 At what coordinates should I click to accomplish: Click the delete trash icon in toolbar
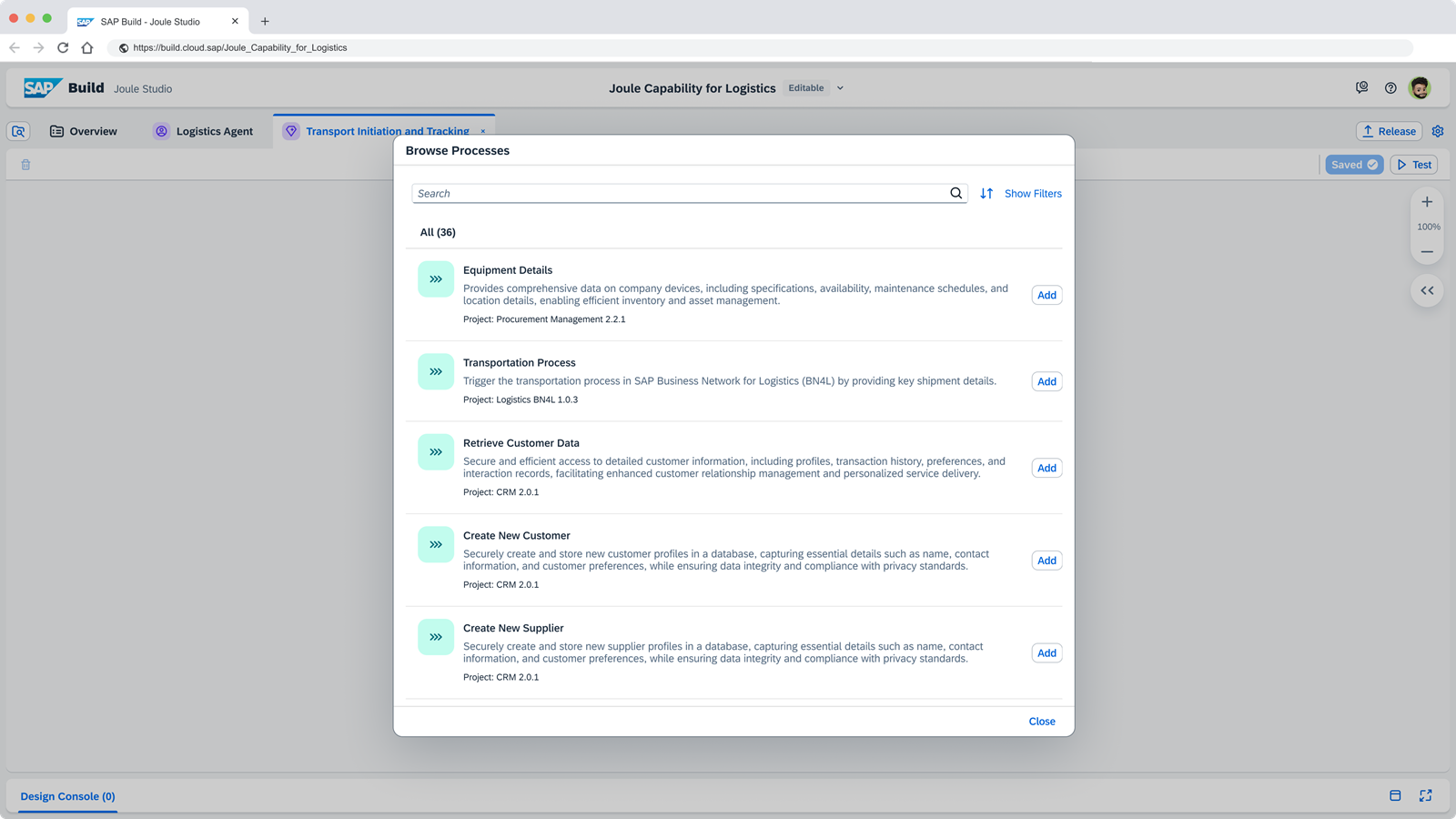pyautogui.click(x=25, y=165)
